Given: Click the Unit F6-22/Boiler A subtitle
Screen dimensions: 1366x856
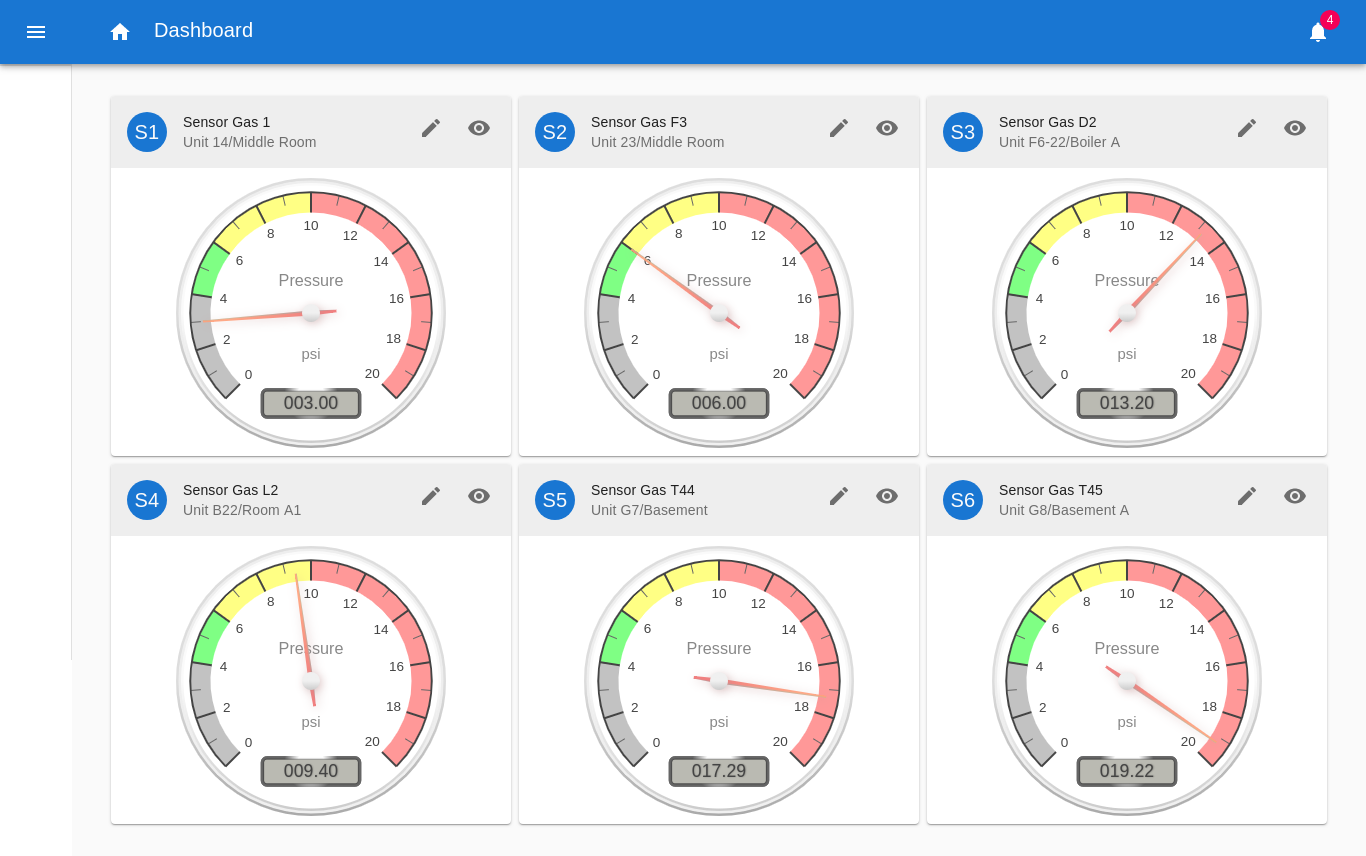Looking at the screenshot, I should (1060, 142).
